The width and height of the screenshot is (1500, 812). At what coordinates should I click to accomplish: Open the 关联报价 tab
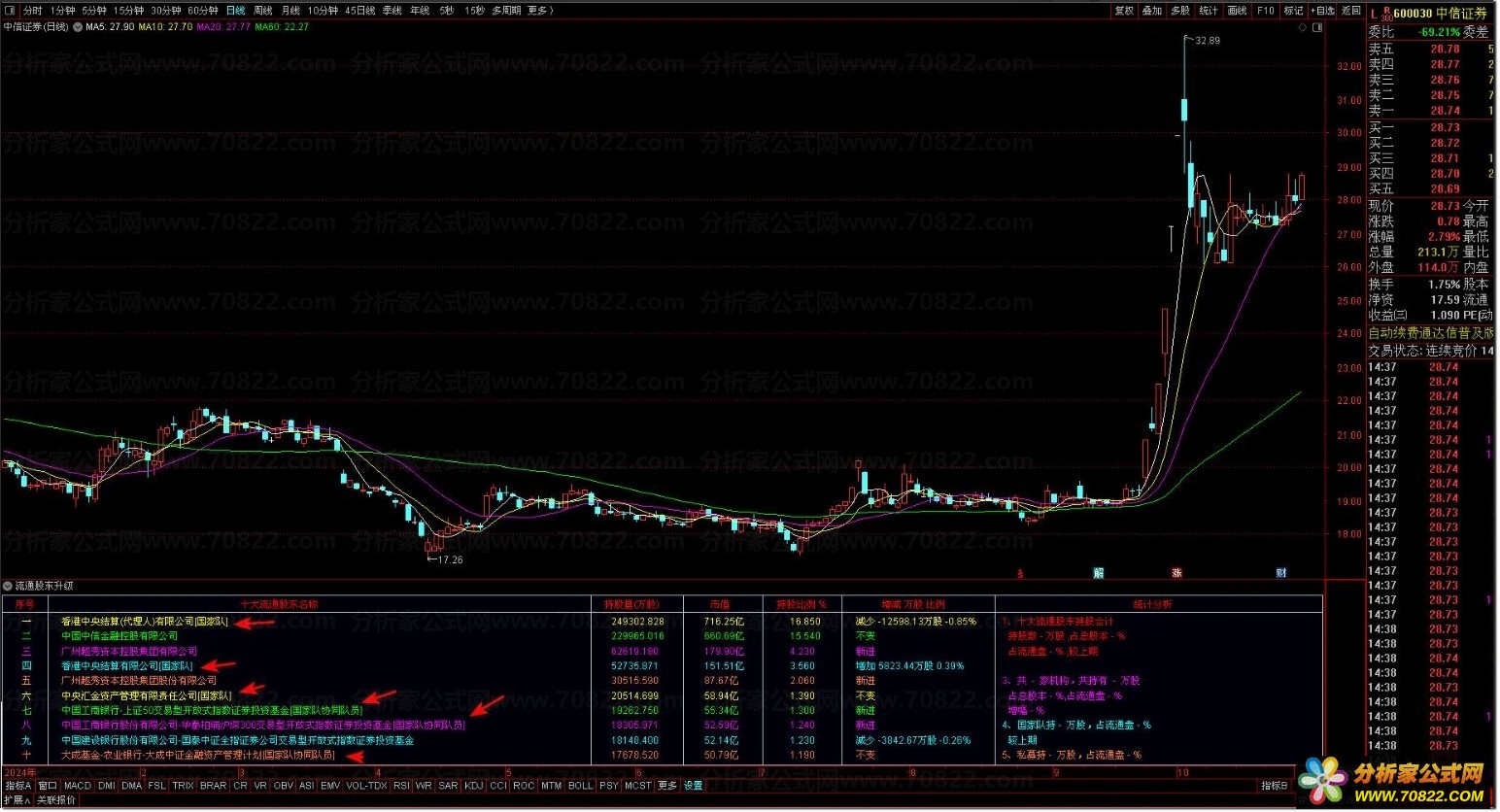point(56,800)
